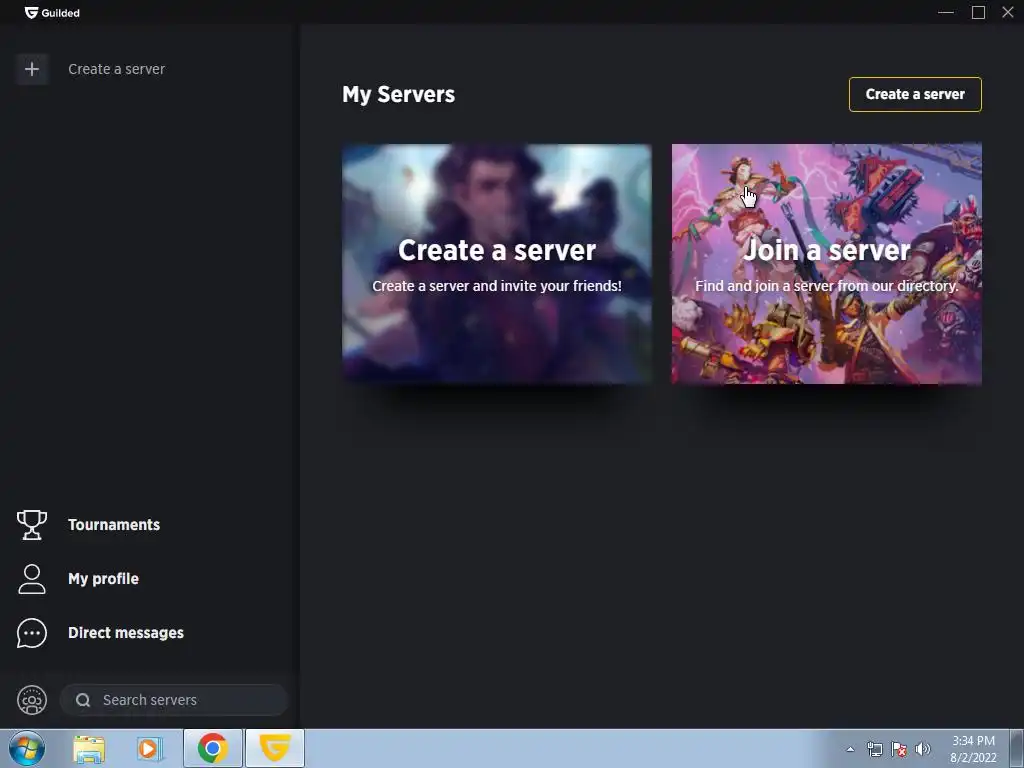Select the Guilded taskbar icon

275,748
